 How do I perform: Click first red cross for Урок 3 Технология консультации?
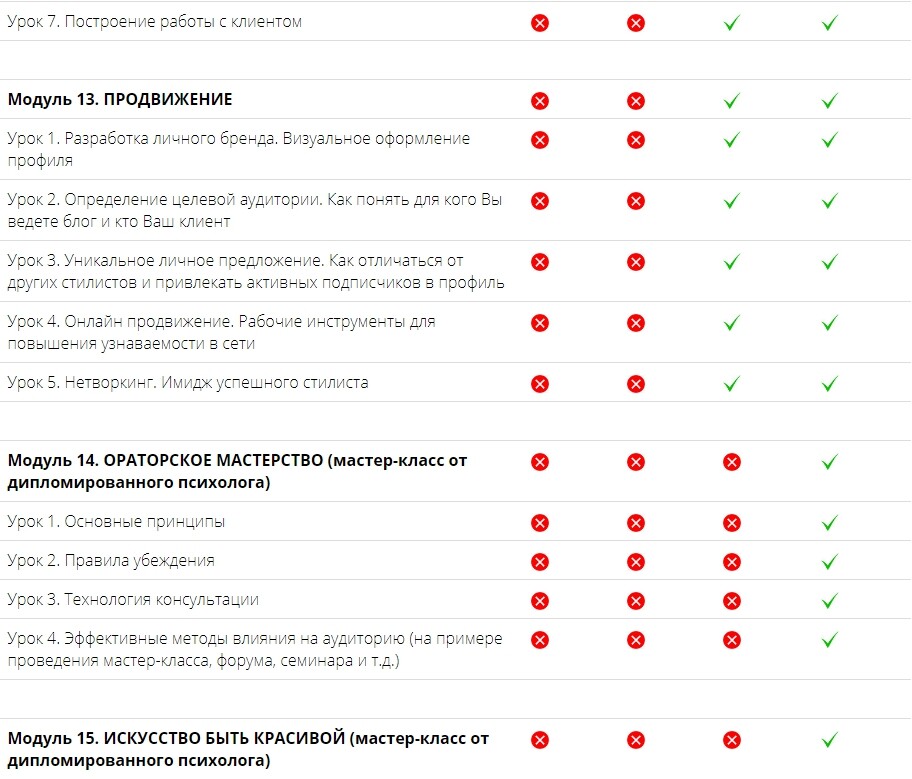(540, 601)
